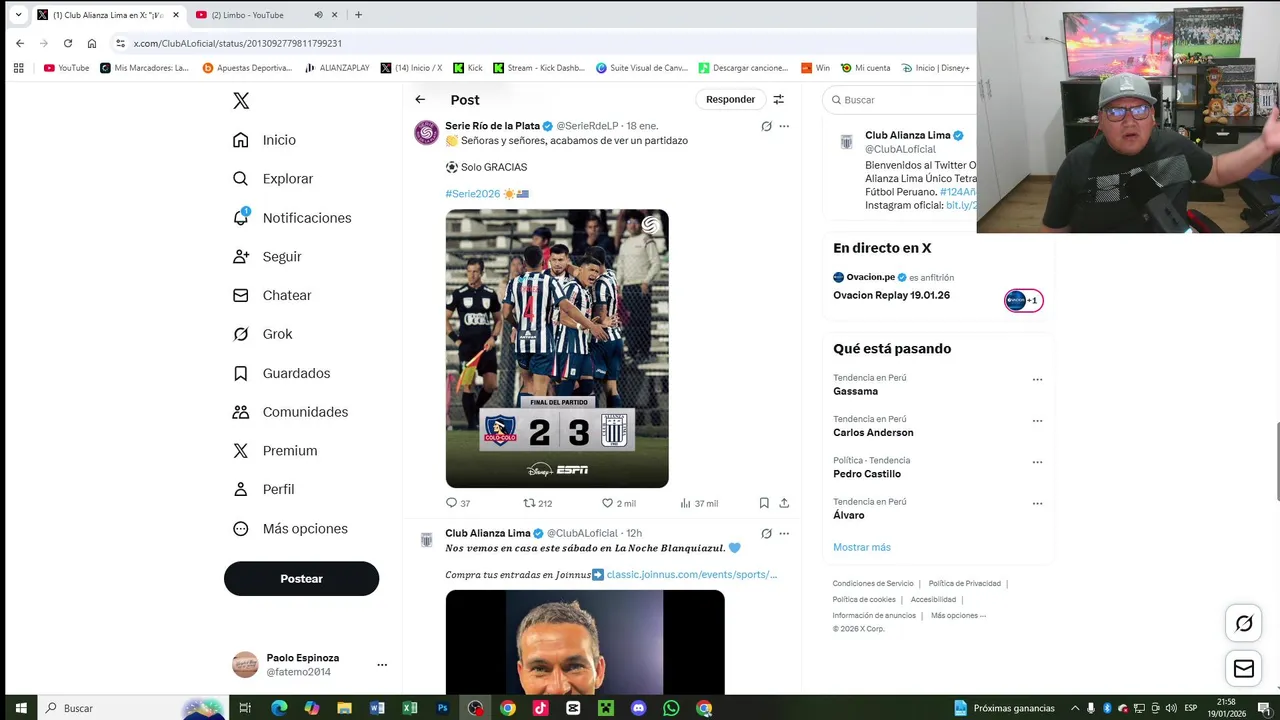The height and width of the screenshot is (720, 1280).
Task: Open options for Álvaro trend
Action: coord(1037,503)
